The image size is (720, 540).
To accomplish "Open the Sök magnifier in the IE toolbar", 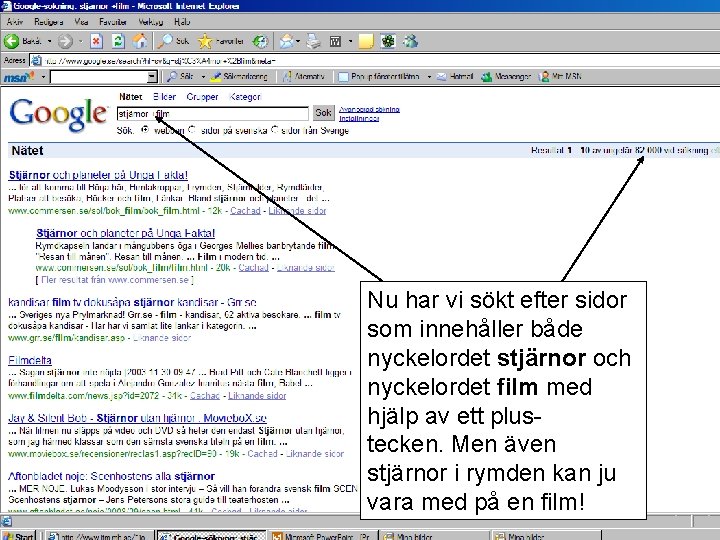I will [x=173, y=41].
